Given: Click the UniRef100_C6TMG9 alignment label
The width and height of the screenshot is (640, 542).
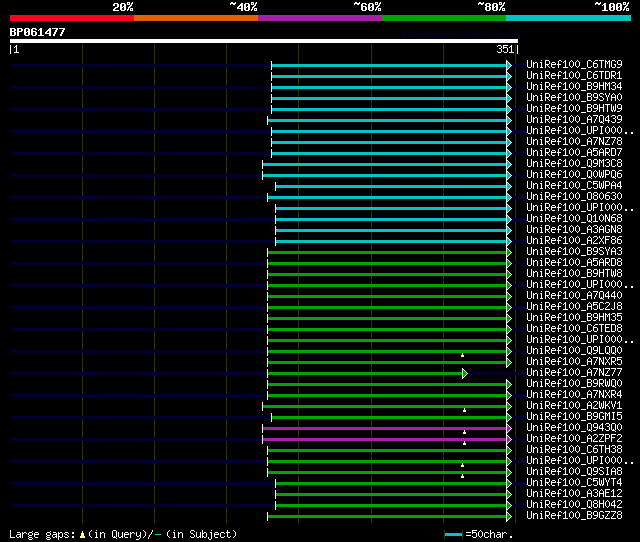Looking at the screenshot, I should click(x=574, y=64).
